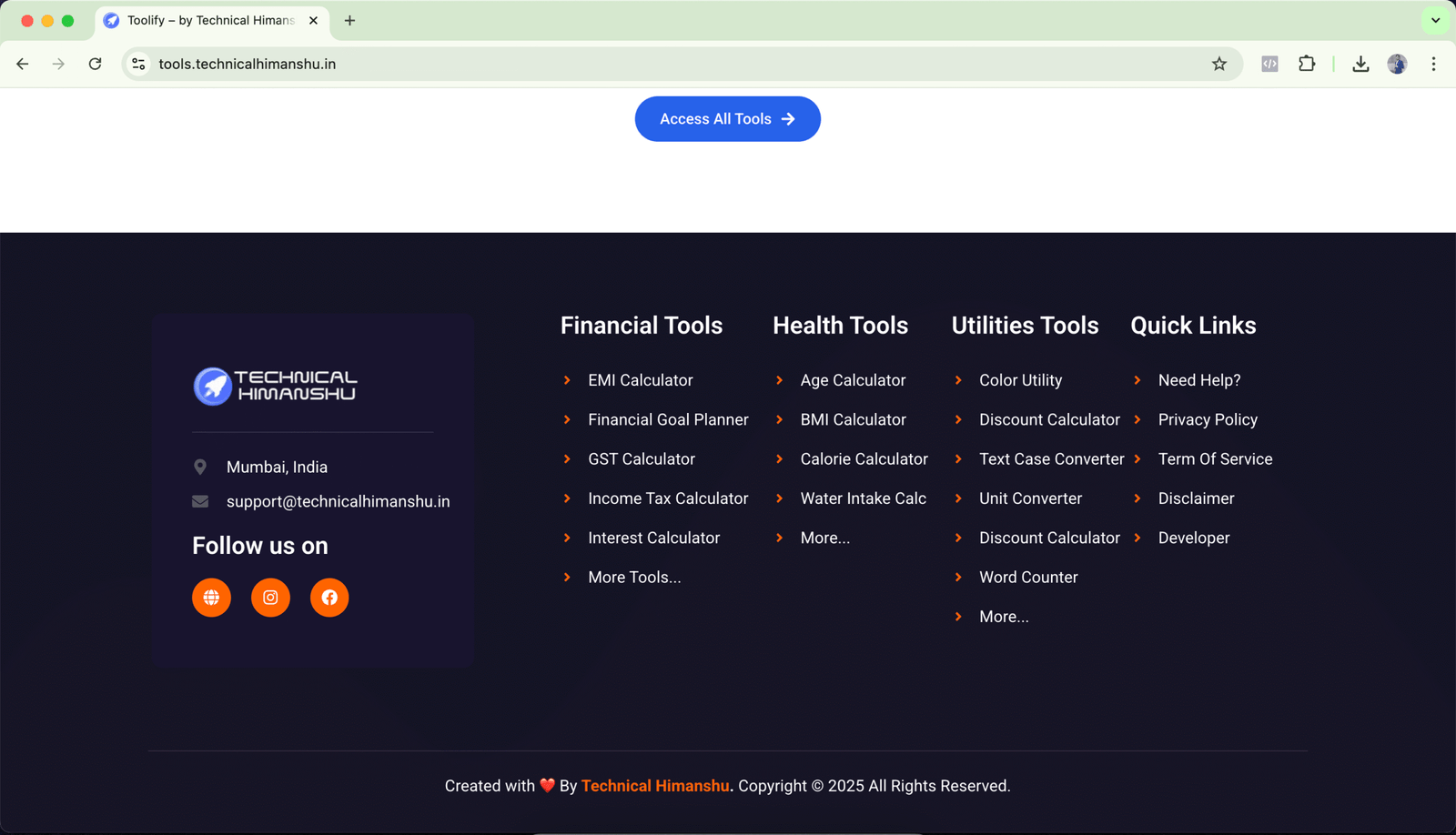Open the Chrome three-dot menu

(1433, 64)
